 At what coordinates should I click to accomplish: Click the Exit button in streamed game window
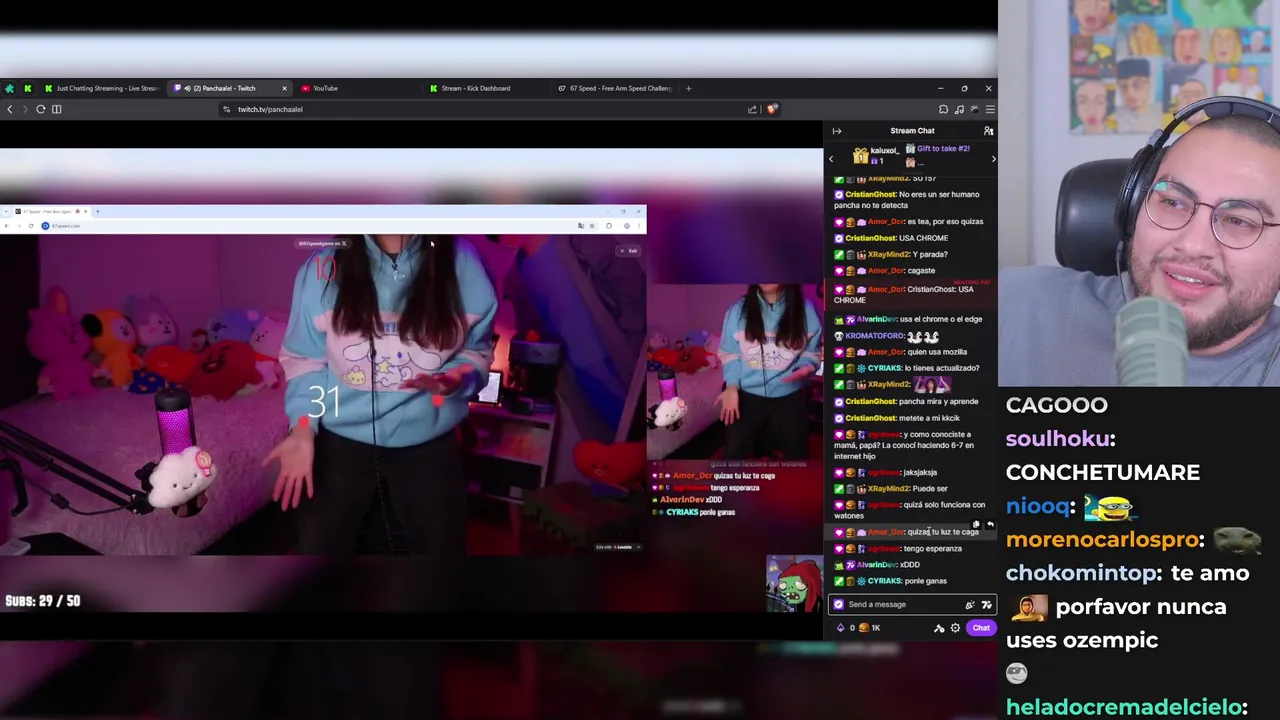click(x=628, y=251)
